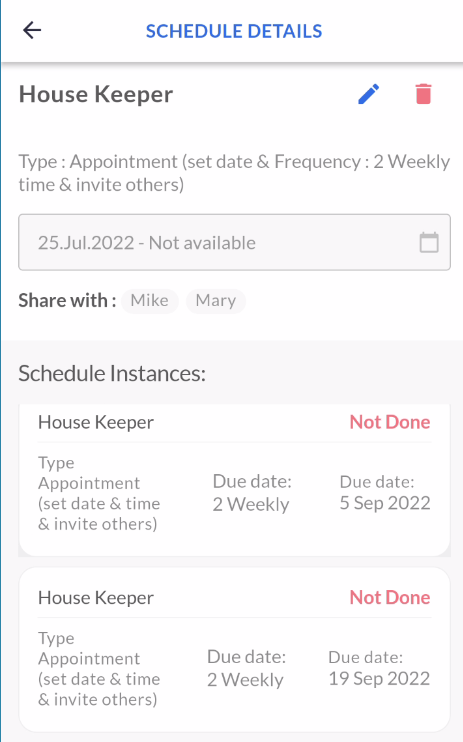463x742 pixels.
Task: Click 2 Weekly in second instance card
Action: tap(245, 680)
